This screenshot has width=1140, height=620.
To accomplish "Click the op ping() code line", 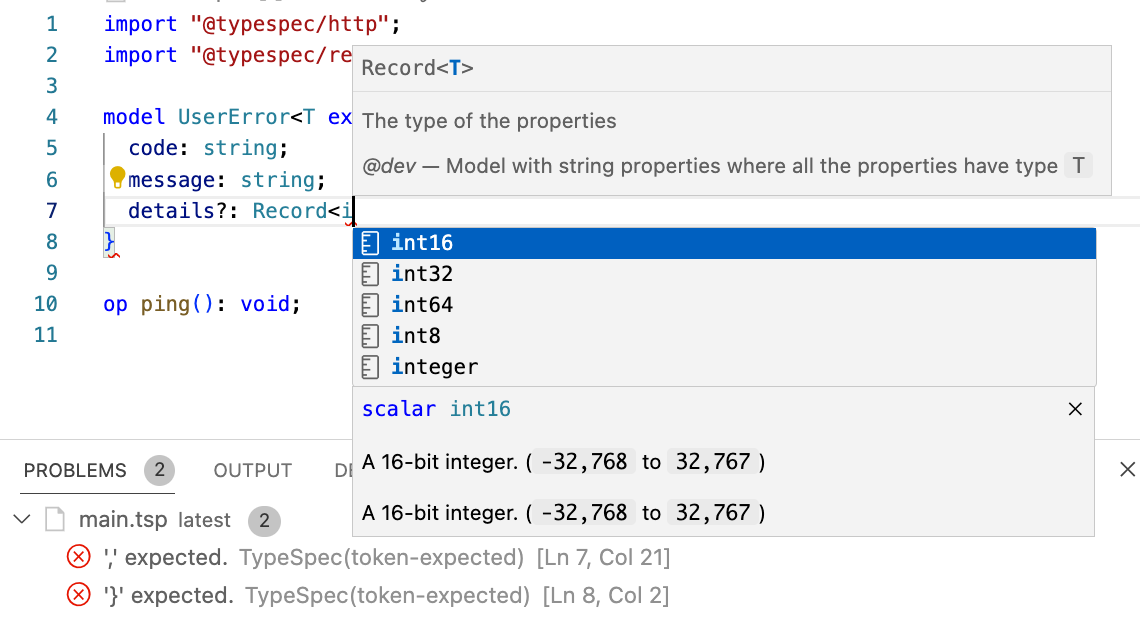I will point(201,304).
